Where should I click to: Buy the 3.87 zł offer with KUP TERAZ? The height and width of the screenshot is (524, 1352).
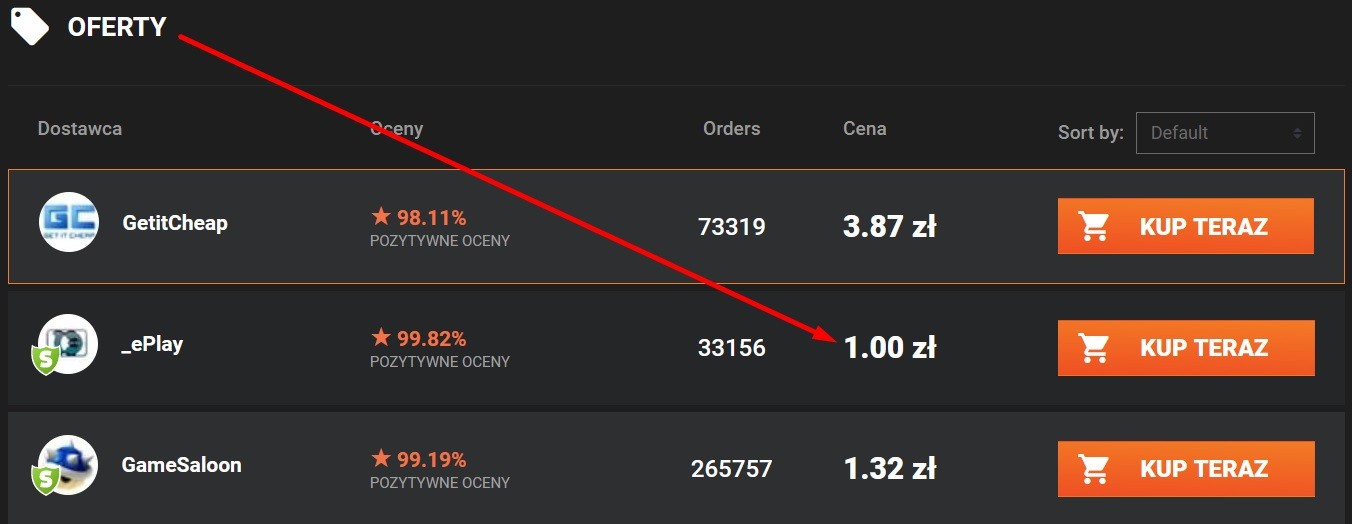coord(1186,226)
